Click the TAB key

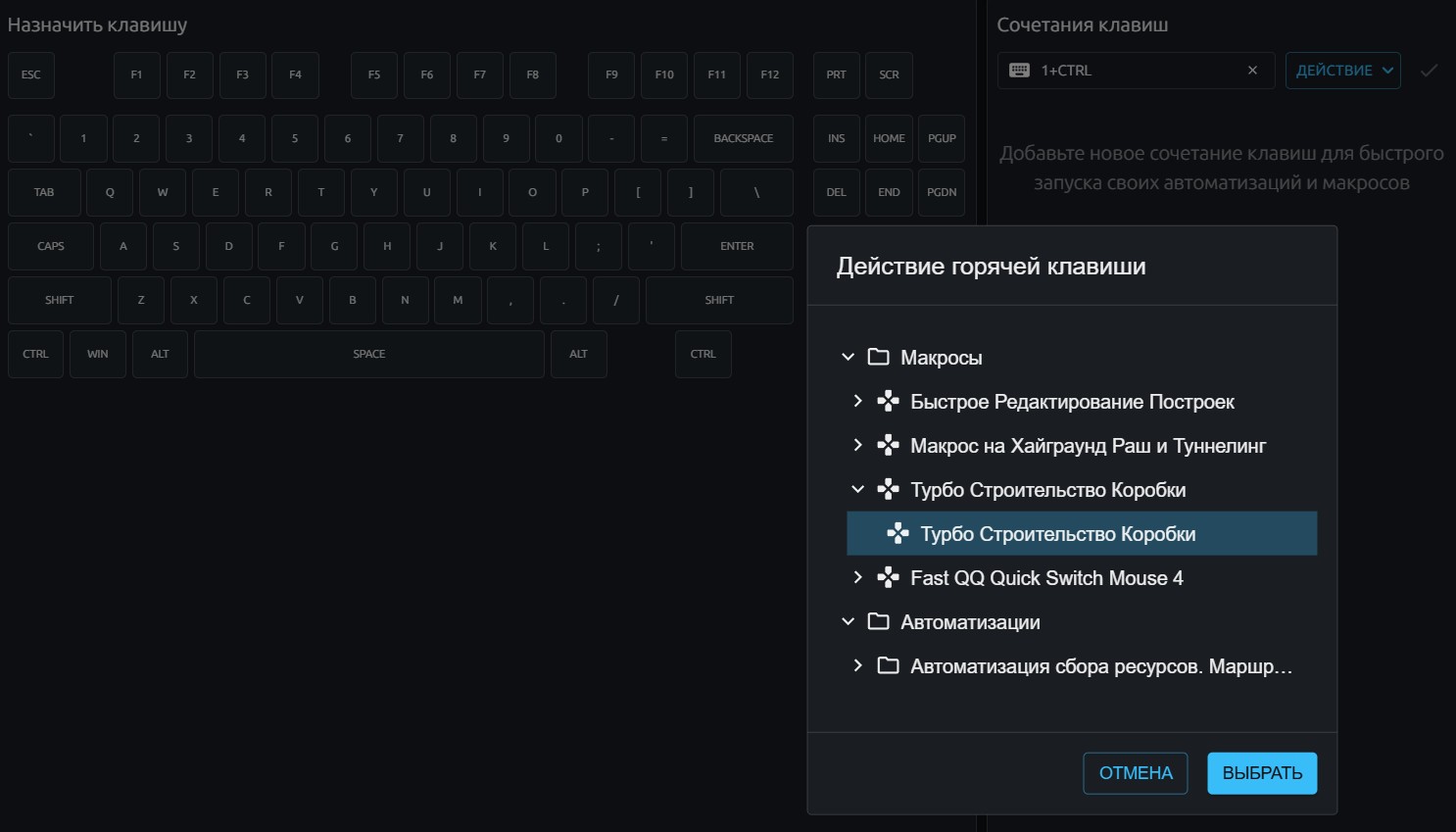pyautogui.click(x=44, y=193)
